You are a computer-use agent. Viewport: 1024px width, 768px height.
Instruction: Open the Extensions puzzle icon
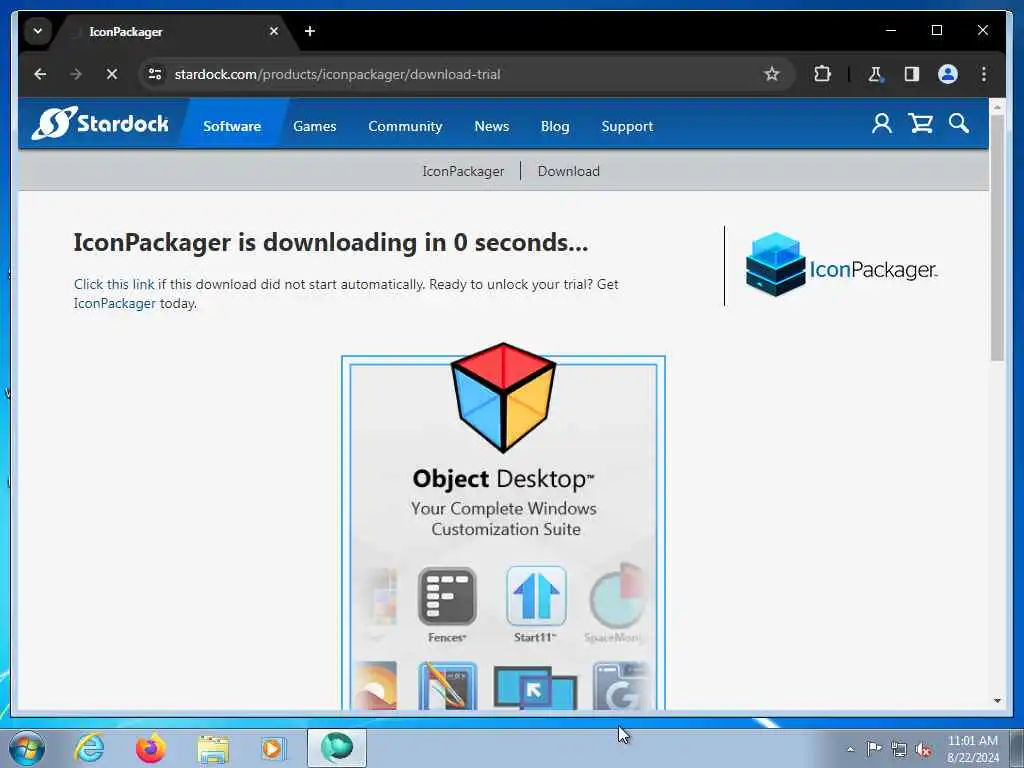822,74
